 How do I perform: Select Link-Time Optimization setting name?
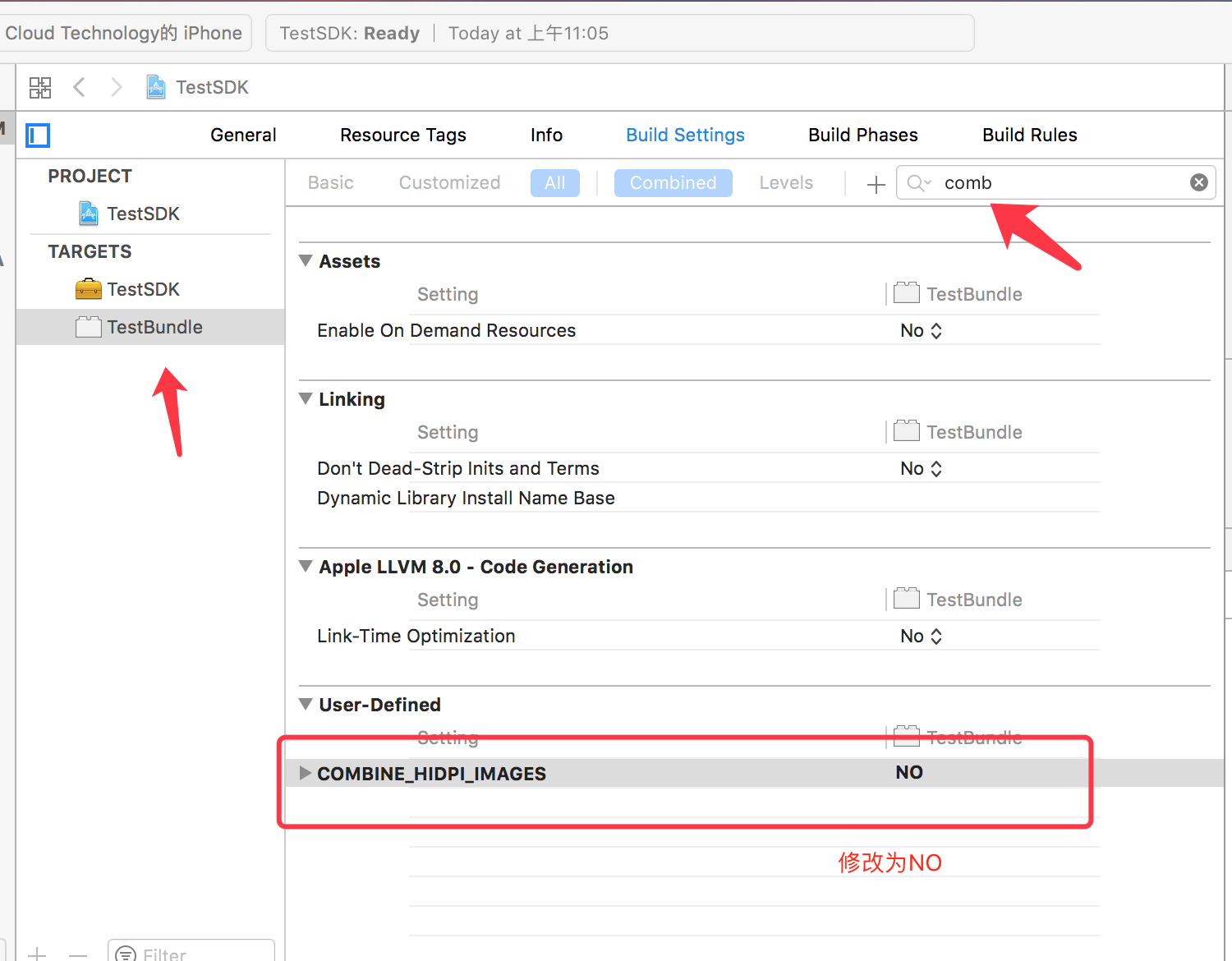[416, 636]
